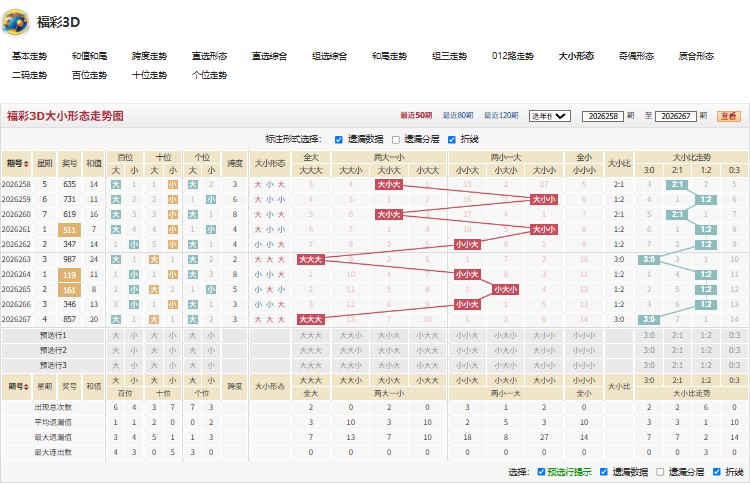
Task: Switch to 直选形态
Action: [x=210, y=56]
